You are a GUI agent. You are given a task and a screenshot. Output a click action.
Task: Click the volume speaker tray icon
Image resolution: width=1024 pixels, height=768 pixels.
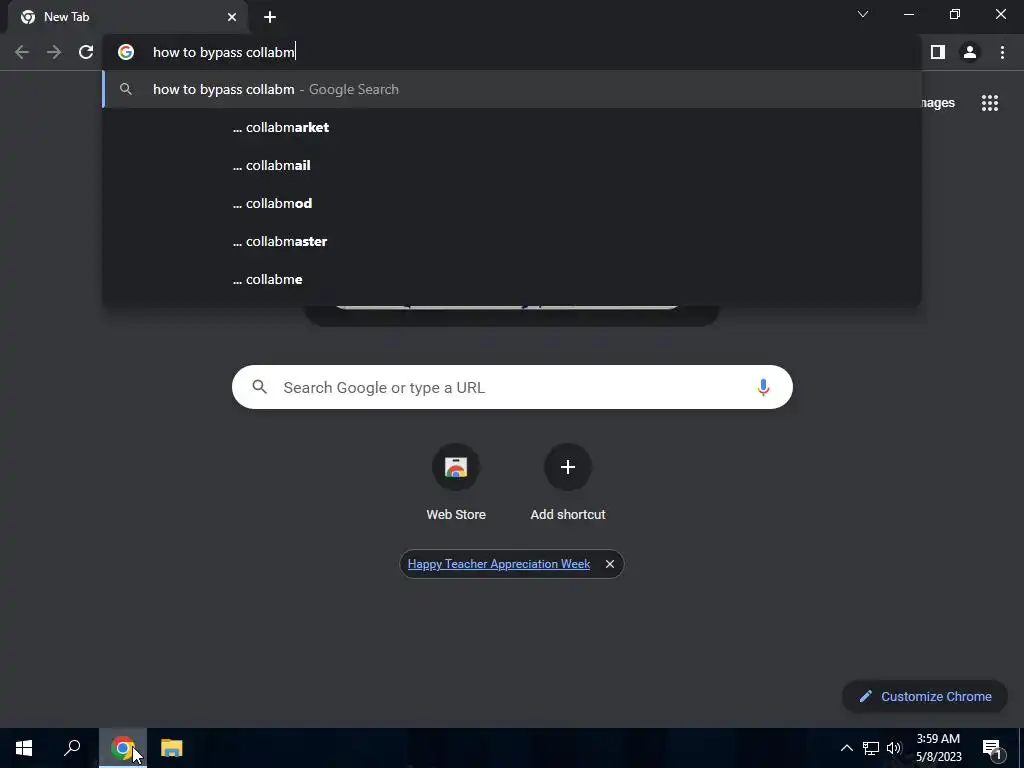coord(893,748)
